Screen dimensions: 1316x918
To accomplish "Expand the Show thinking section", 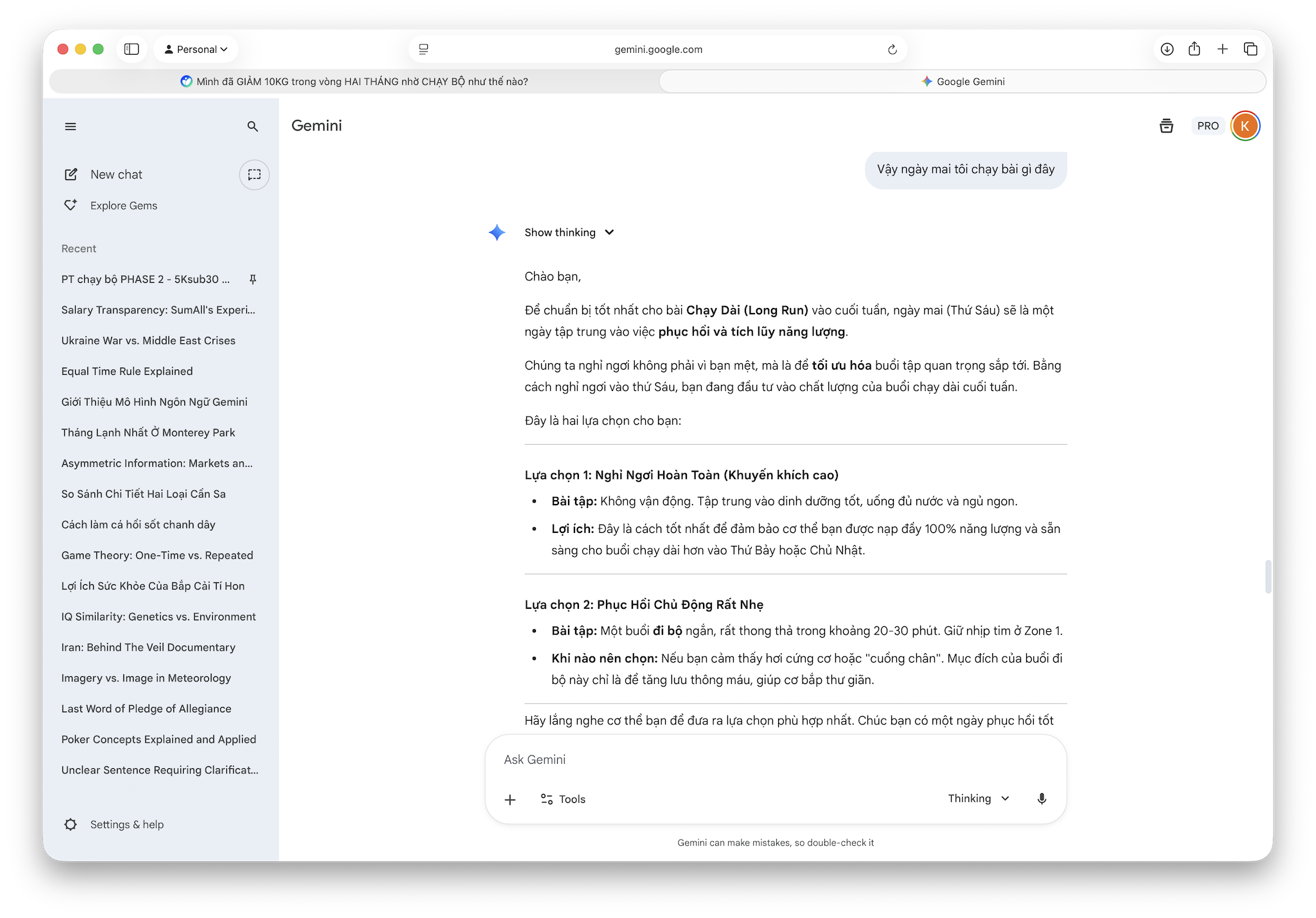I will click(x=569, y=232).
